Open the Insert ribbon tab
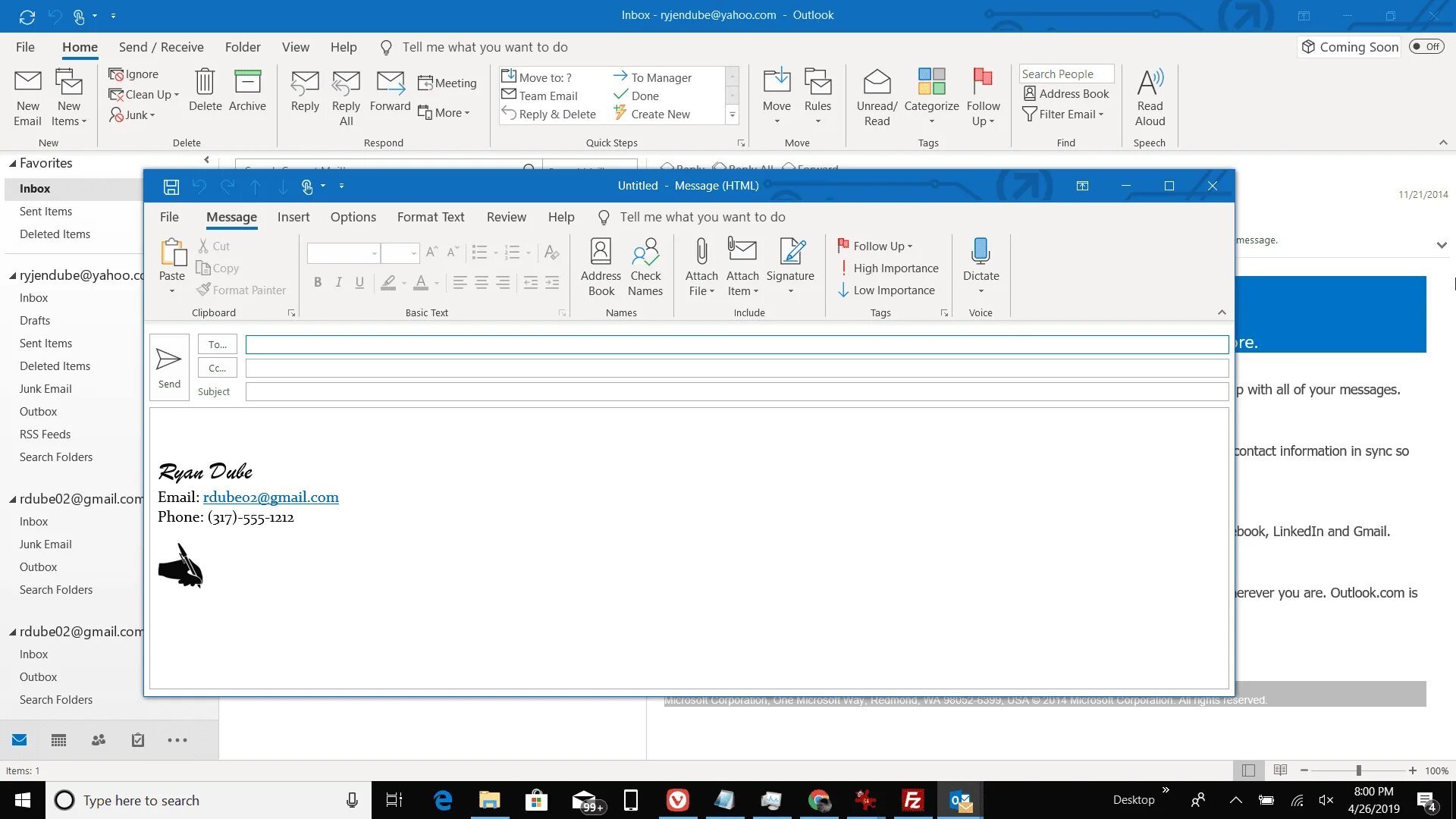The height and width of the screenshot is (819, 1456). (293, 216)
